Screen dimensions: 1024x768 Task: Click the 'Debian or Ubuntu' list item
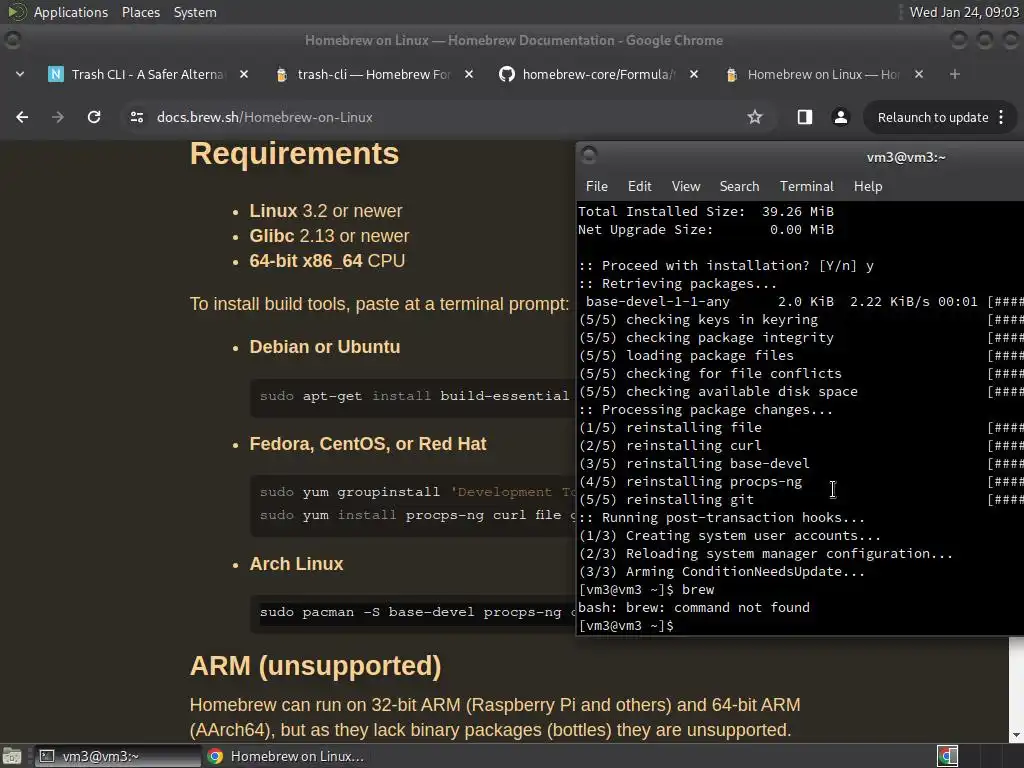[325, 347]
